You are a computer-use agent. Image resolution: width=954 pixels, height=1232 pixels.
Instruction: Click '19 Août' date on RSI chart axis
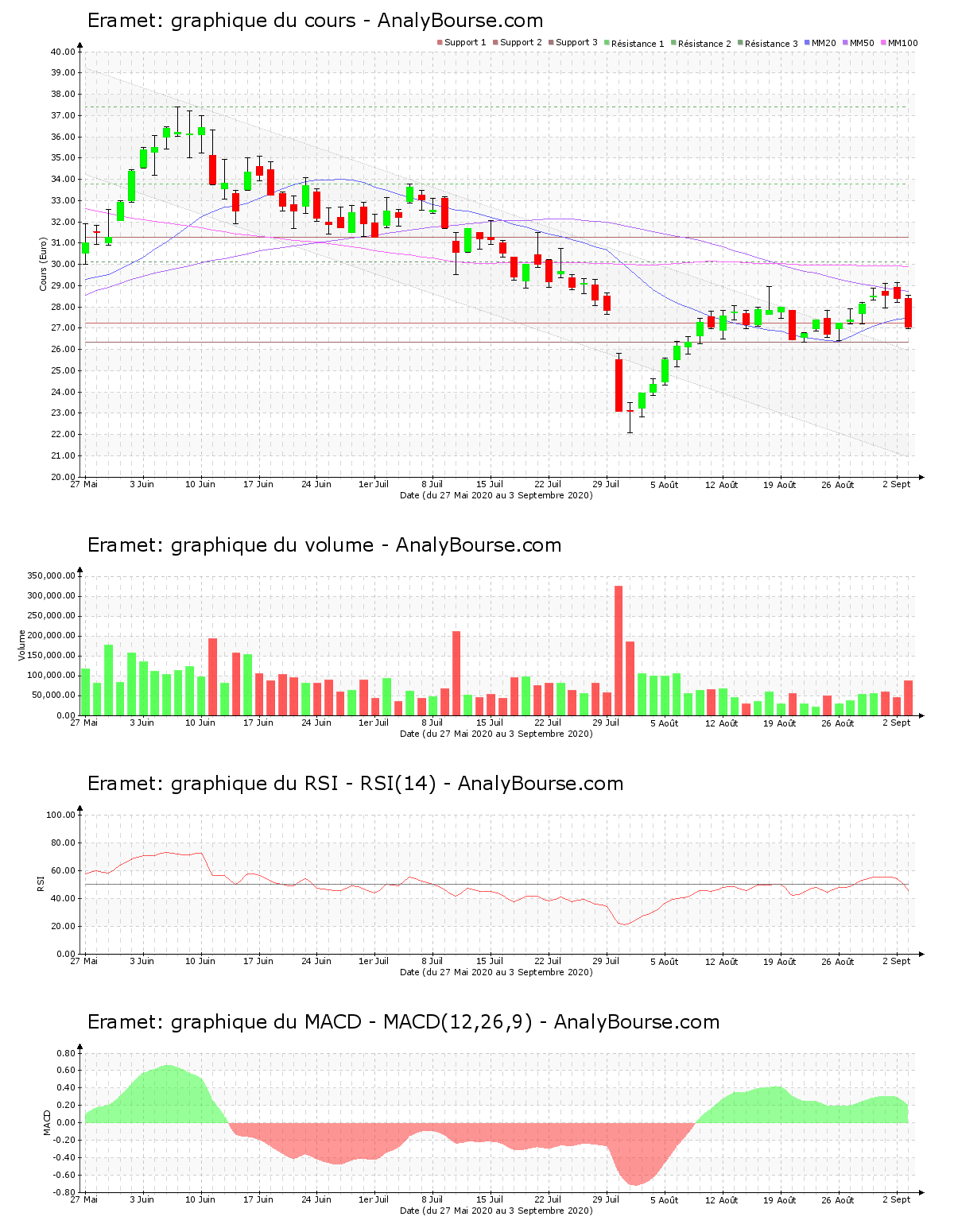pyautogui.click(x=780, y=961)
